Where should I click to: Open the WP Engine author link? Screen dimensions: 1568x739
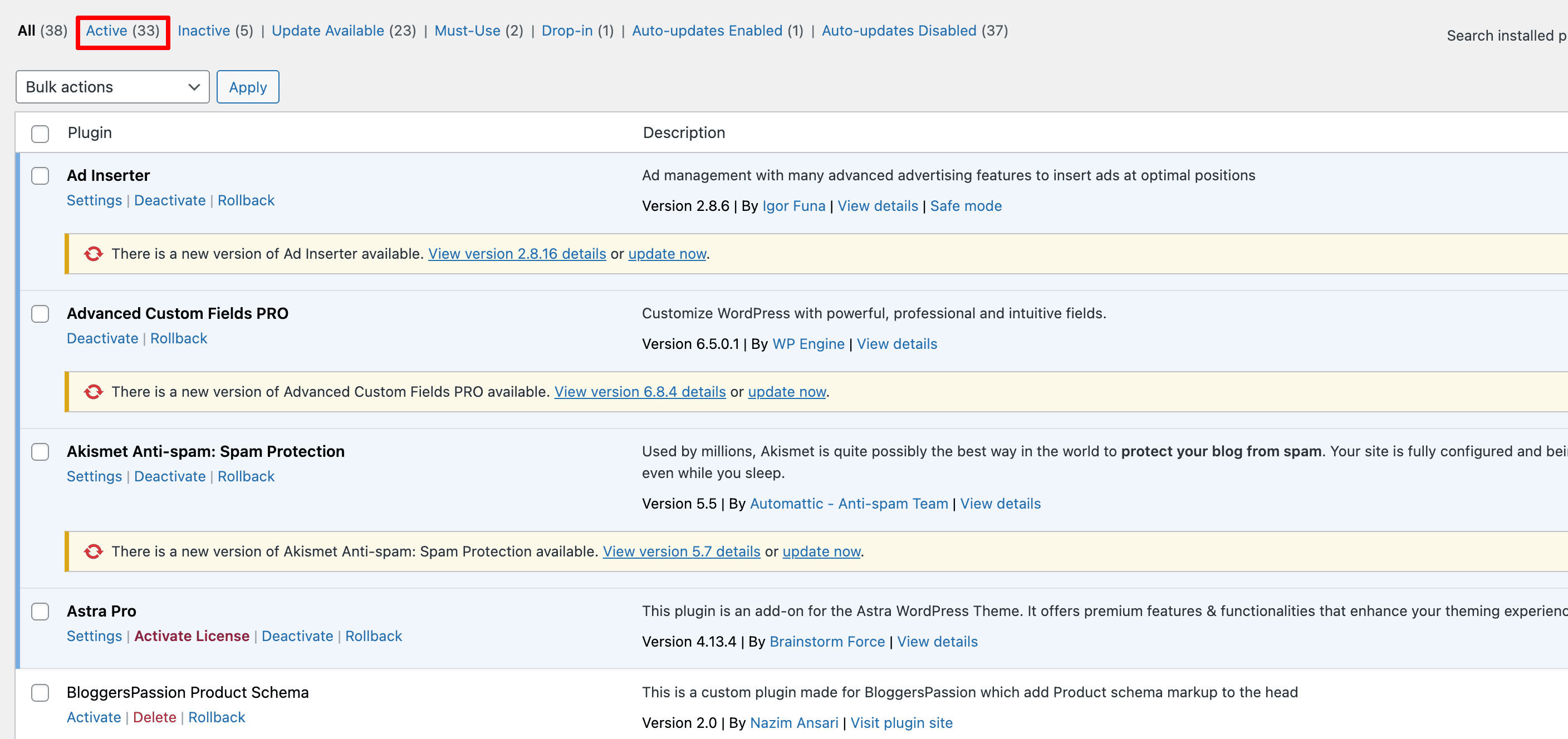808,344
